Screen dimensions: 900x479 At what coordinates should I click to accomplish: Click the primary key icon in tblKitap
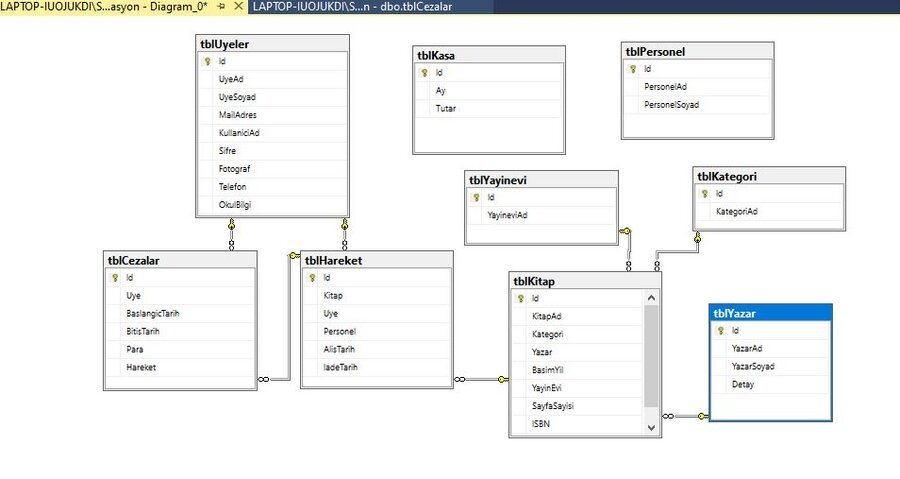tap(521, 298)
